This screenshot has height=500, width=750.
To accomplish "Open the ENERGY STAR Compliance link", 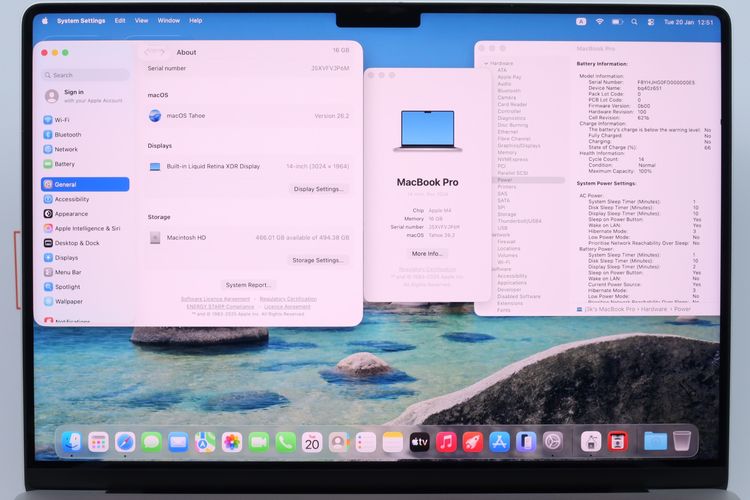I will (x=220, y=307).
